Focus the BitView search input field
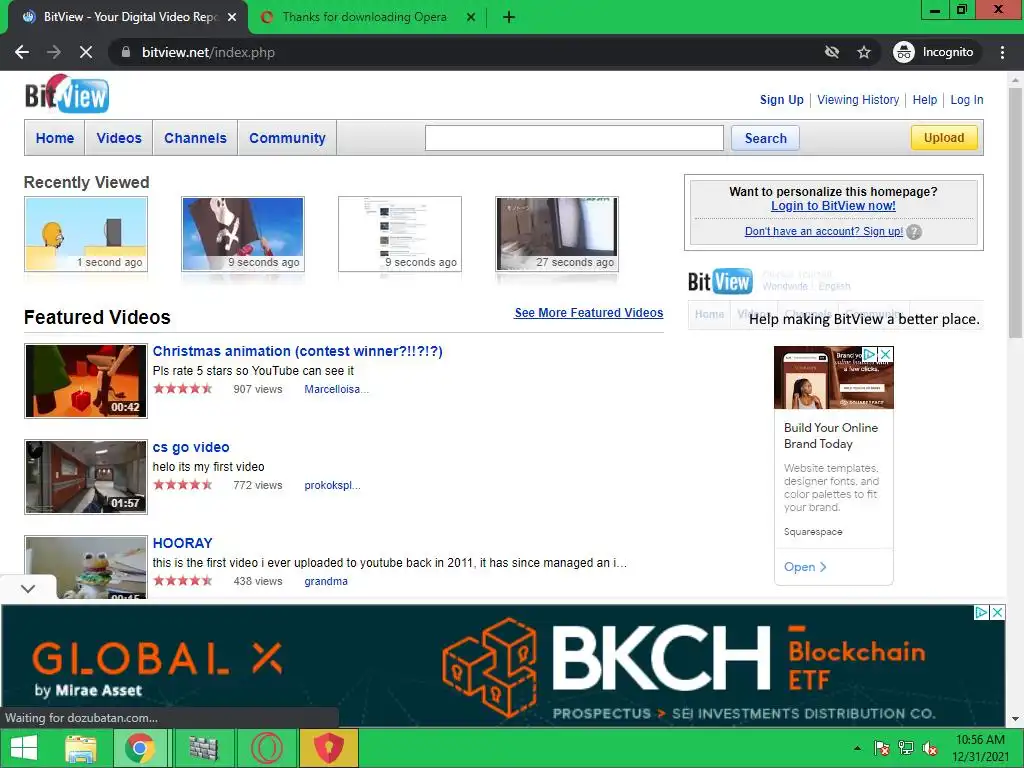This screenshot has width=1024, height=768. (x=574, y=138)
